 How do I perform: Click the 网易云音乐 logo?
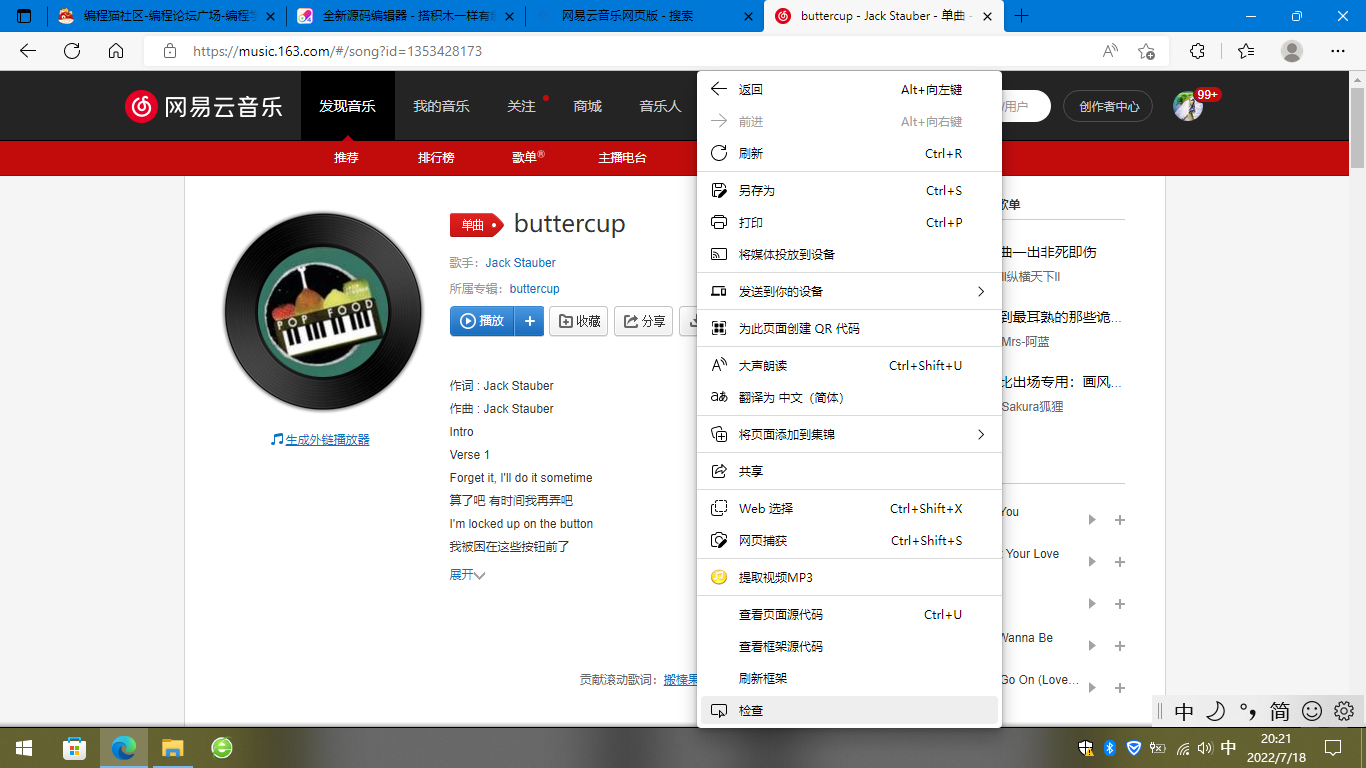204,106
